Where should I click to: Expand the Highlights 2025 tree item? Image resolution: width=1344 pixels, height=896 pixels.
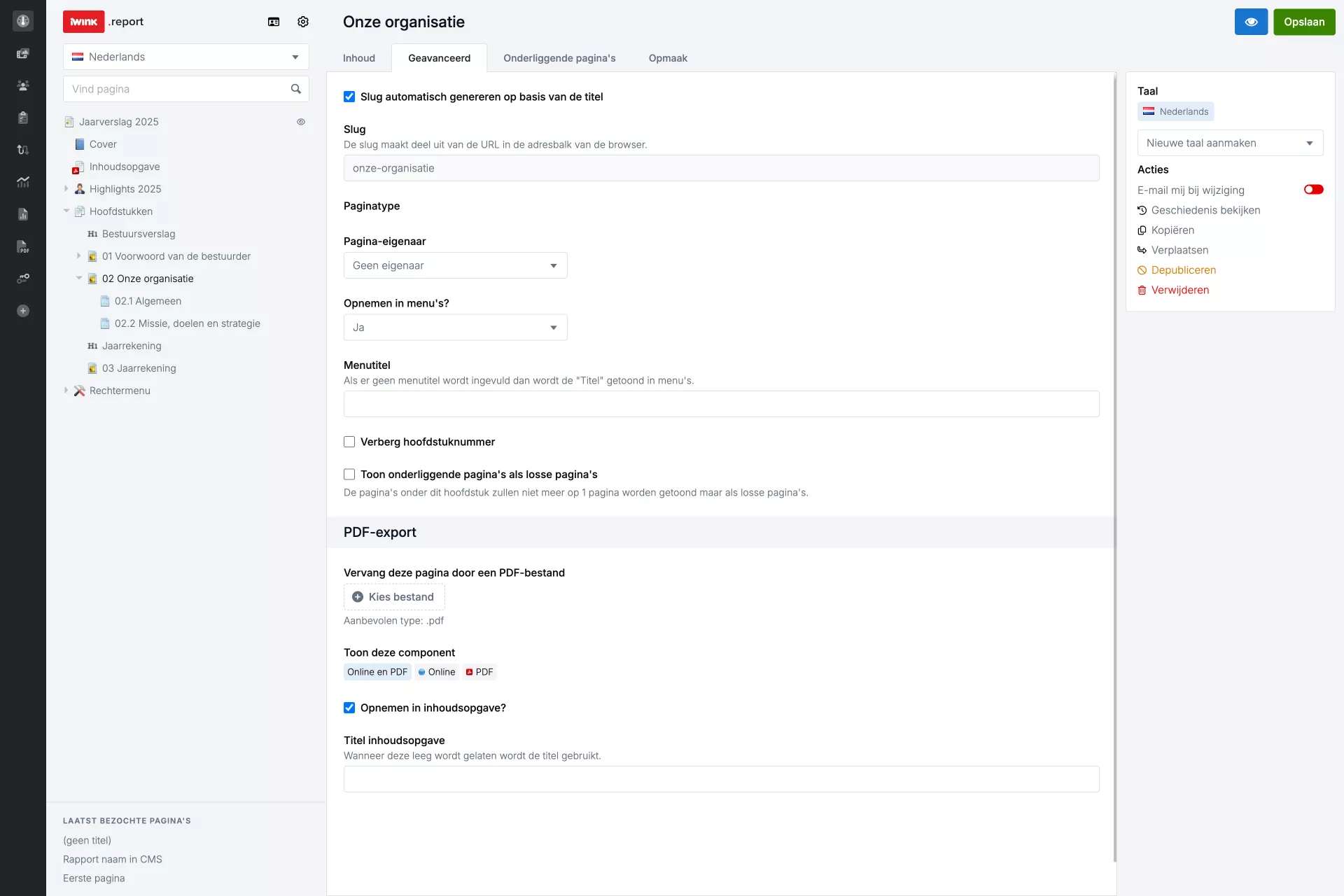(66, 189)
